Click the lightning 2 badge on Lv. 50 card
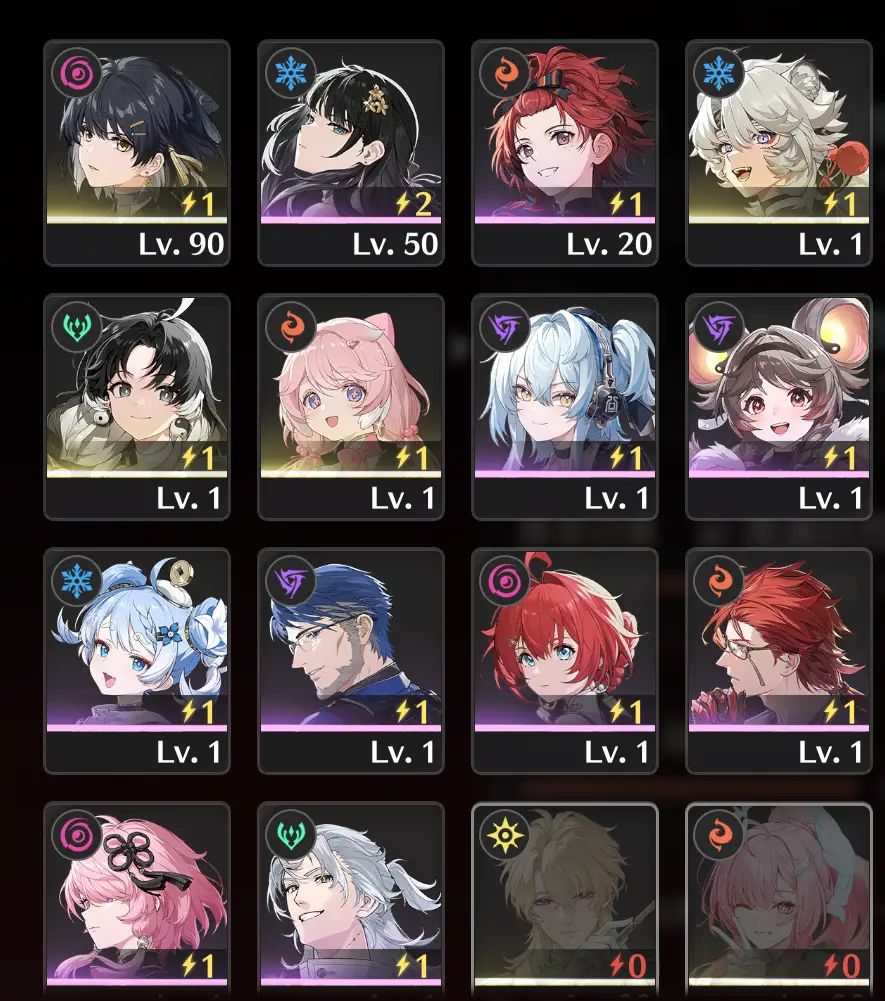885x1001 pixels. pos(414,204)
